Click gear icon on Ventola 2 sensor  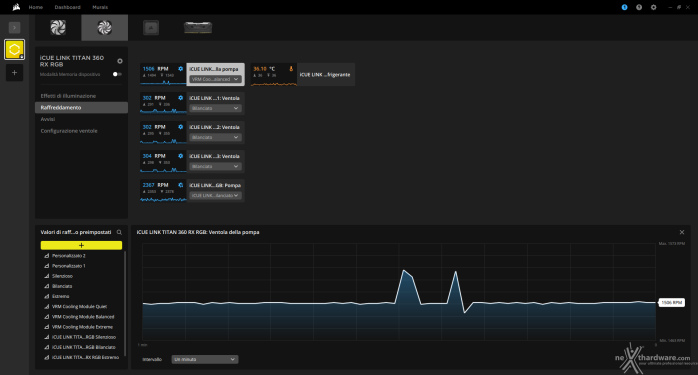tap(180, 127)
